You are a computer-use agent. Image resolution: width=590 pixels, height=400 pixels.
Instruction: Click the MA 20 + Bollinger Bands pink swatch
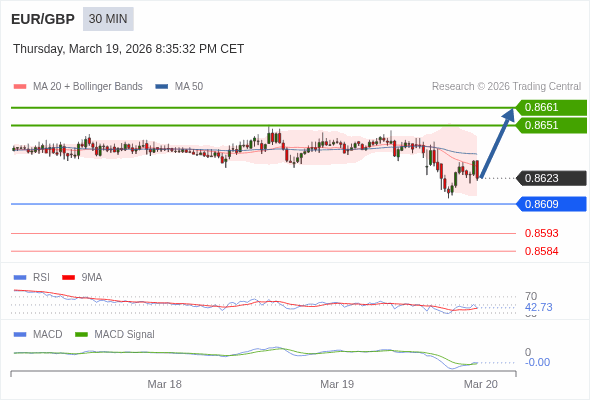(x=20, y=87)
